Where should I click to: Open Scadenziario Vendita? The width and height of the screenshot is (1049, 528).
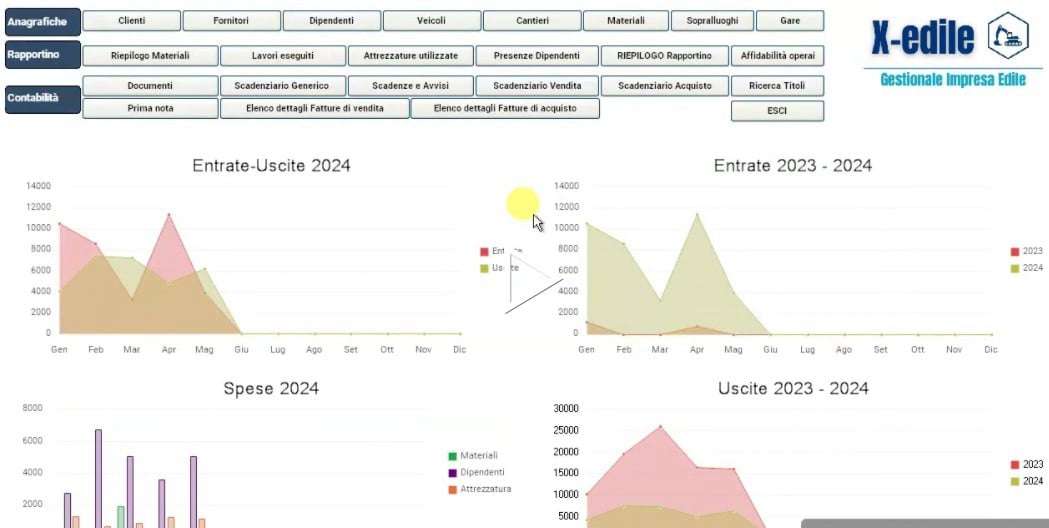537,86
